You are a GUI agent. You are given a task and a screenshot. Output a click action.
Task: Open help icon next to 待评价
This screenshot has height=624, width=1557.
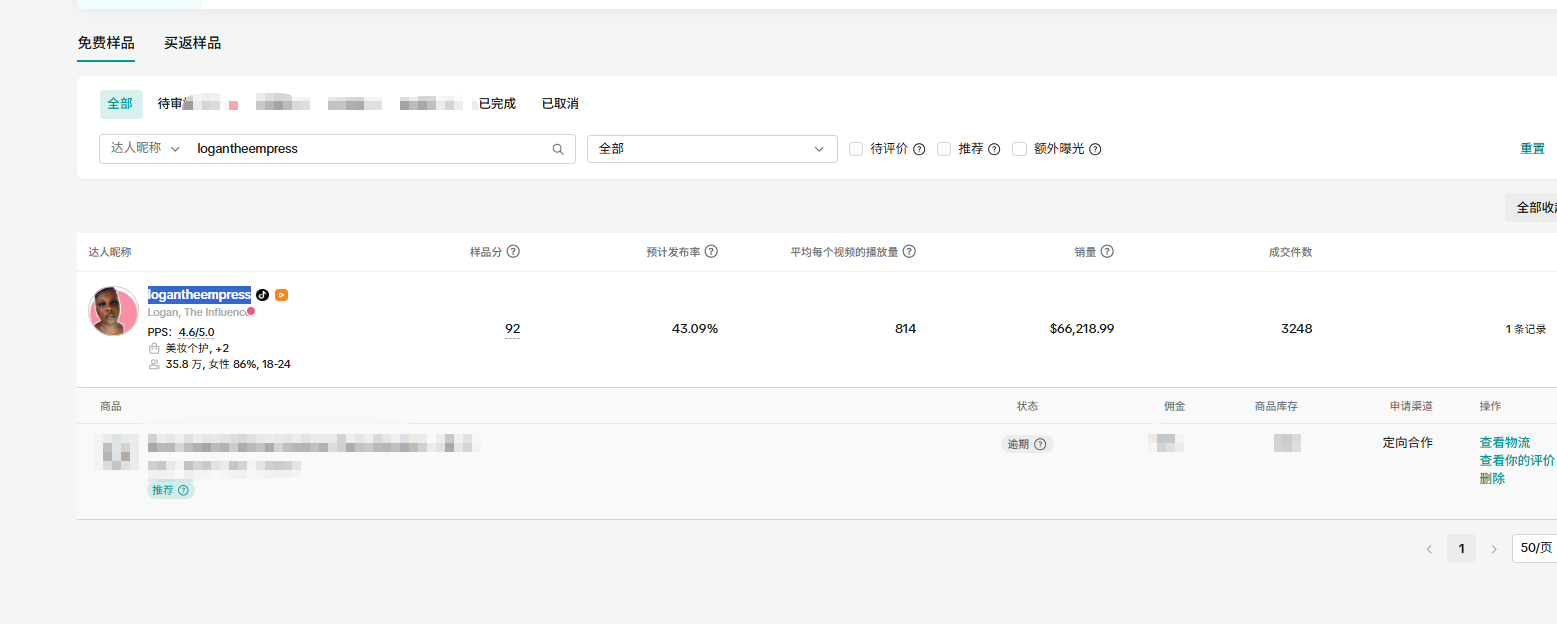[919, 149]
